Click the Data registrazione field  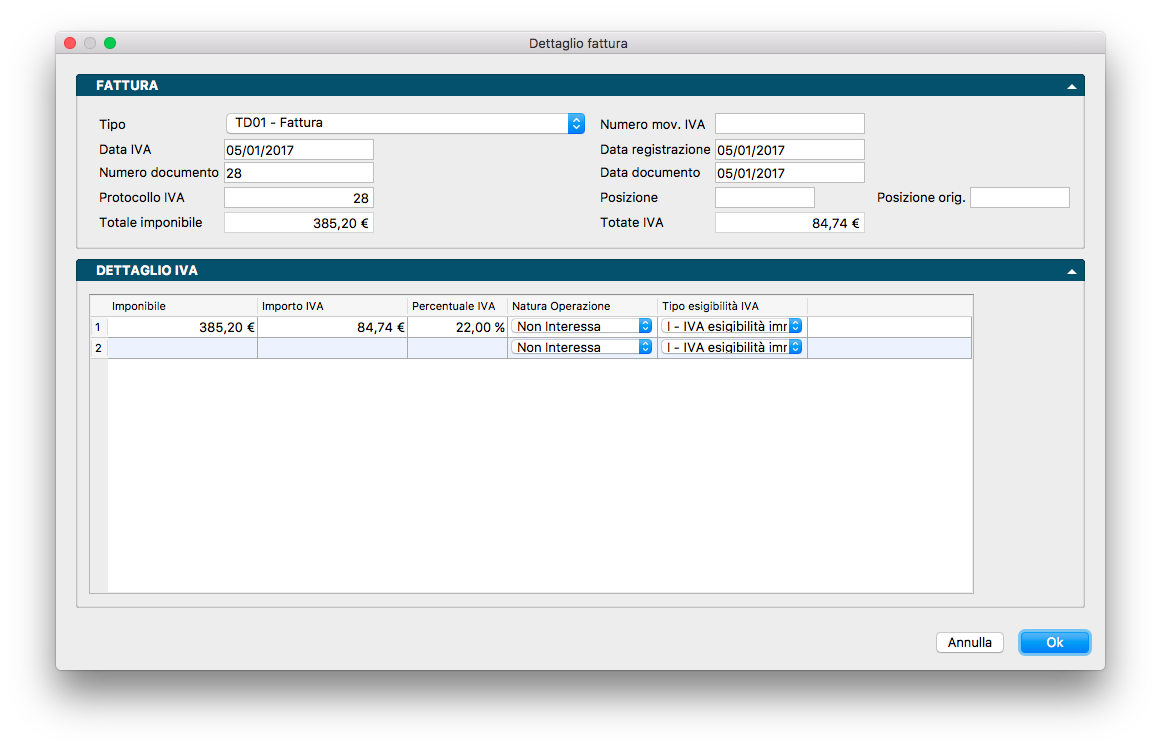[789, 150]
